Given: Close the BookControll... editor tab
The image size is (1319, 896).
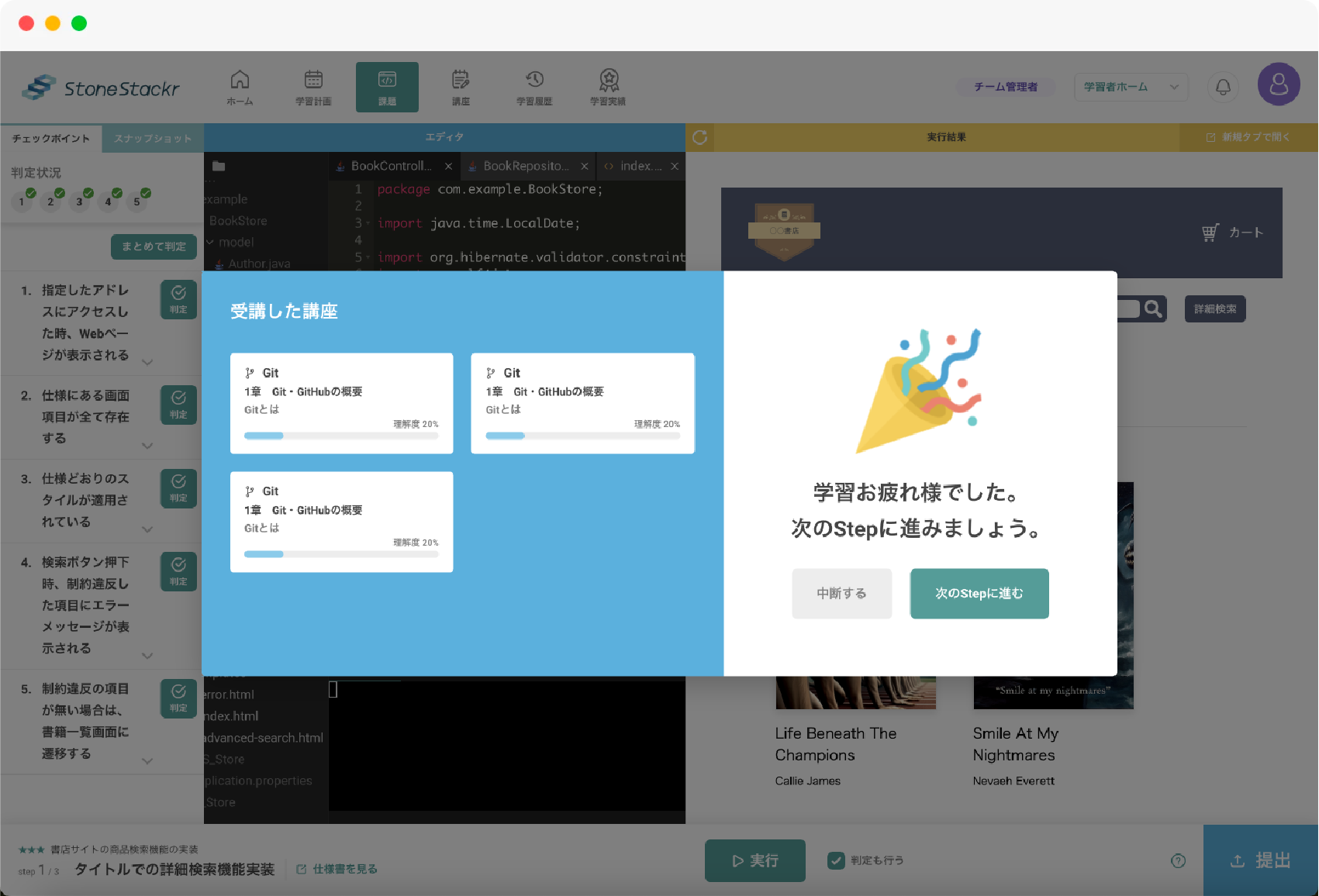Looking at the screenshot, I should [x=448, y=167].
